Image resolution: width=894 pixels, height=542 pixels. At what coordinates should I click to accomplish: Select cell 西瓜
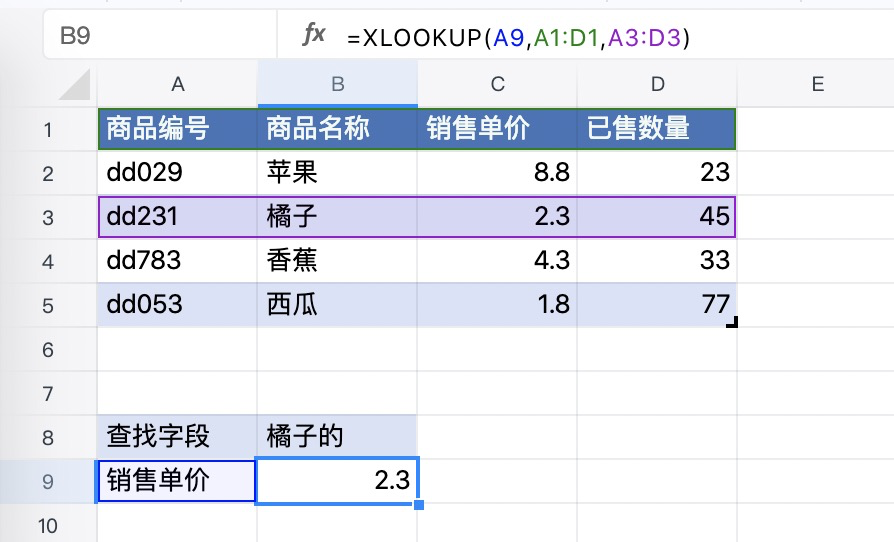tap(338, 305)
